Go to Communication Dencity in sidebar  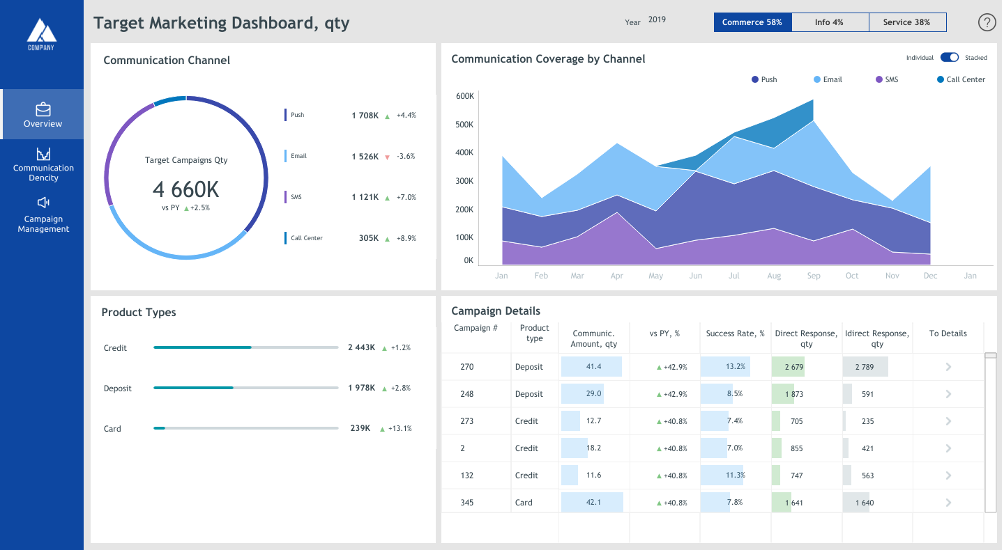(43, 165)
